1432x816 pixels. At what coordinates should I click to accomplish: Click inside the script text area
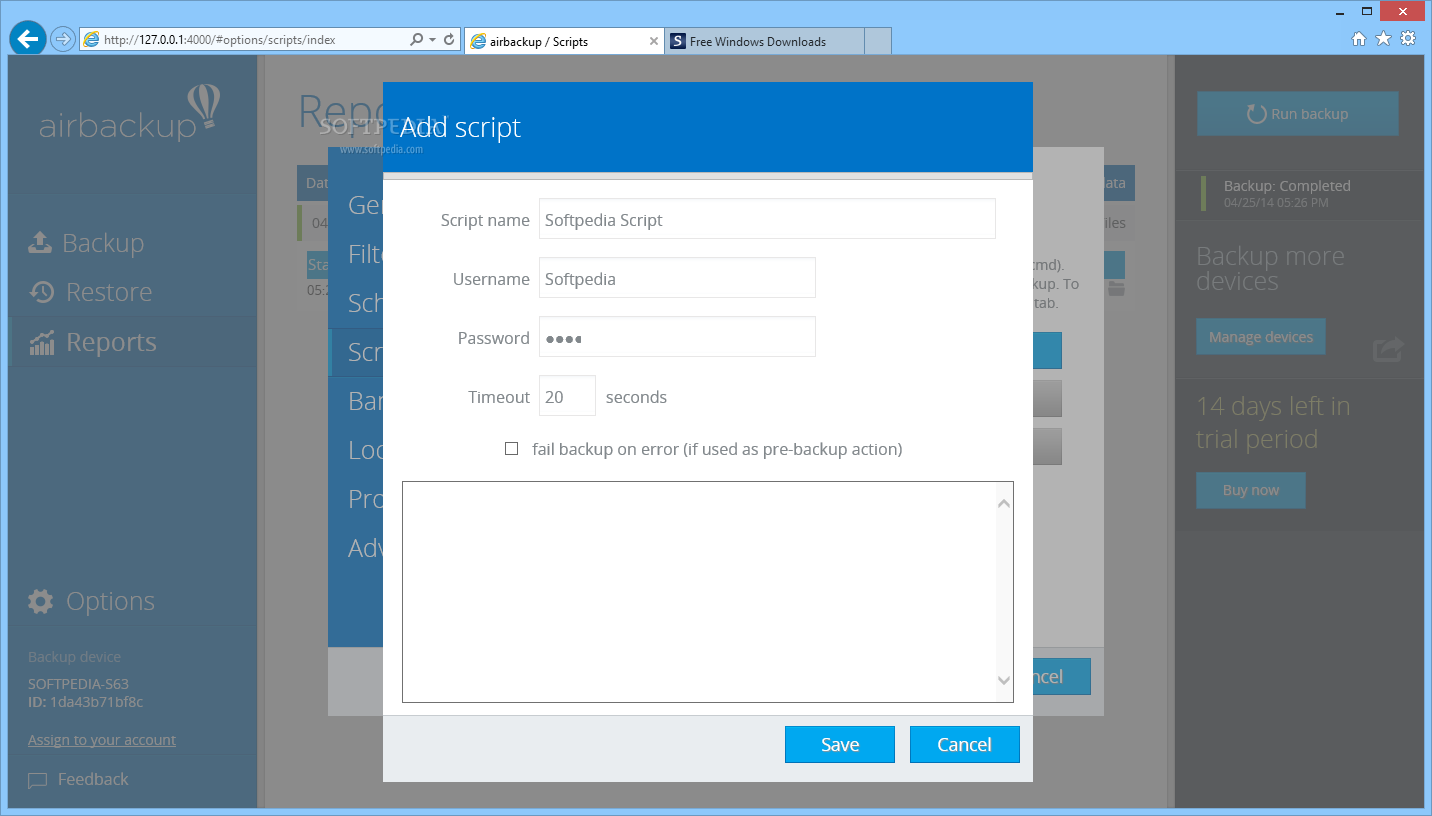699,592
